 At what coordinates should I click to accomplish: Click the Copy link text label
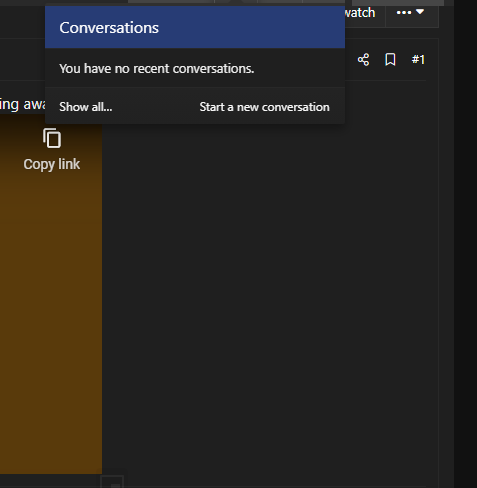click(52, 164)
